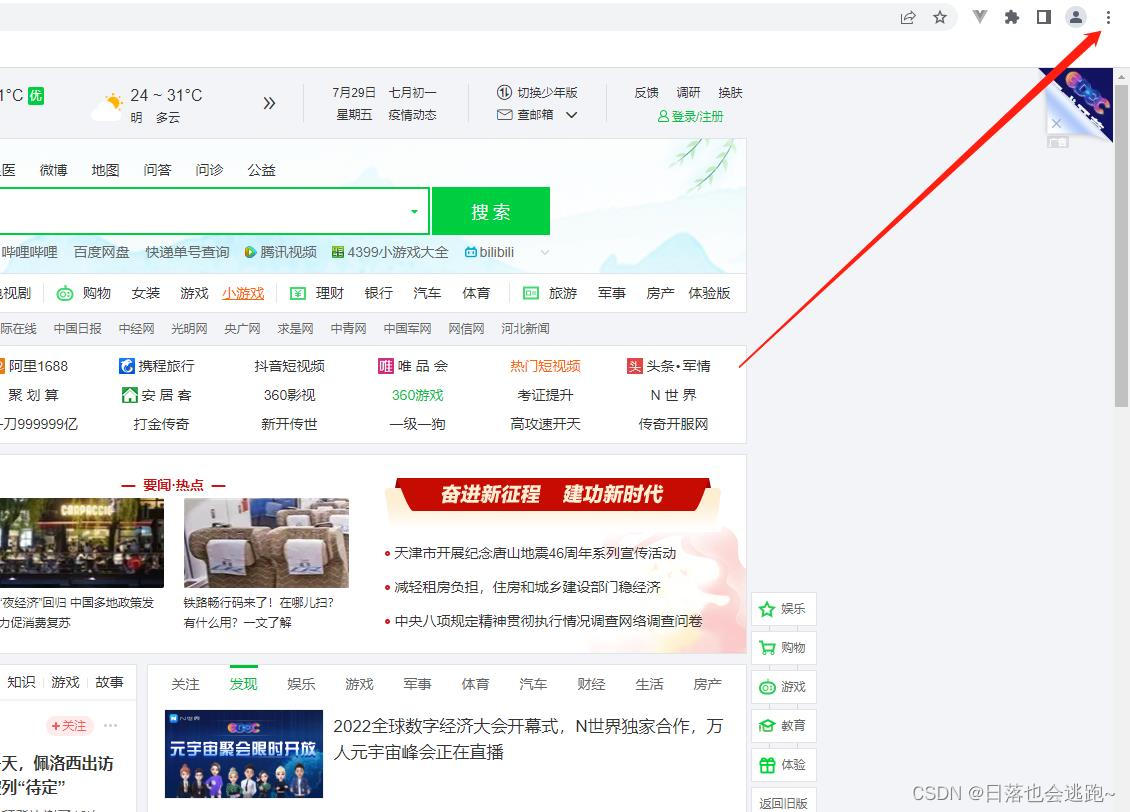Switch to the 关注 feed tab
The width and height of the screenshot is (1130, 812).
(185, 684)
